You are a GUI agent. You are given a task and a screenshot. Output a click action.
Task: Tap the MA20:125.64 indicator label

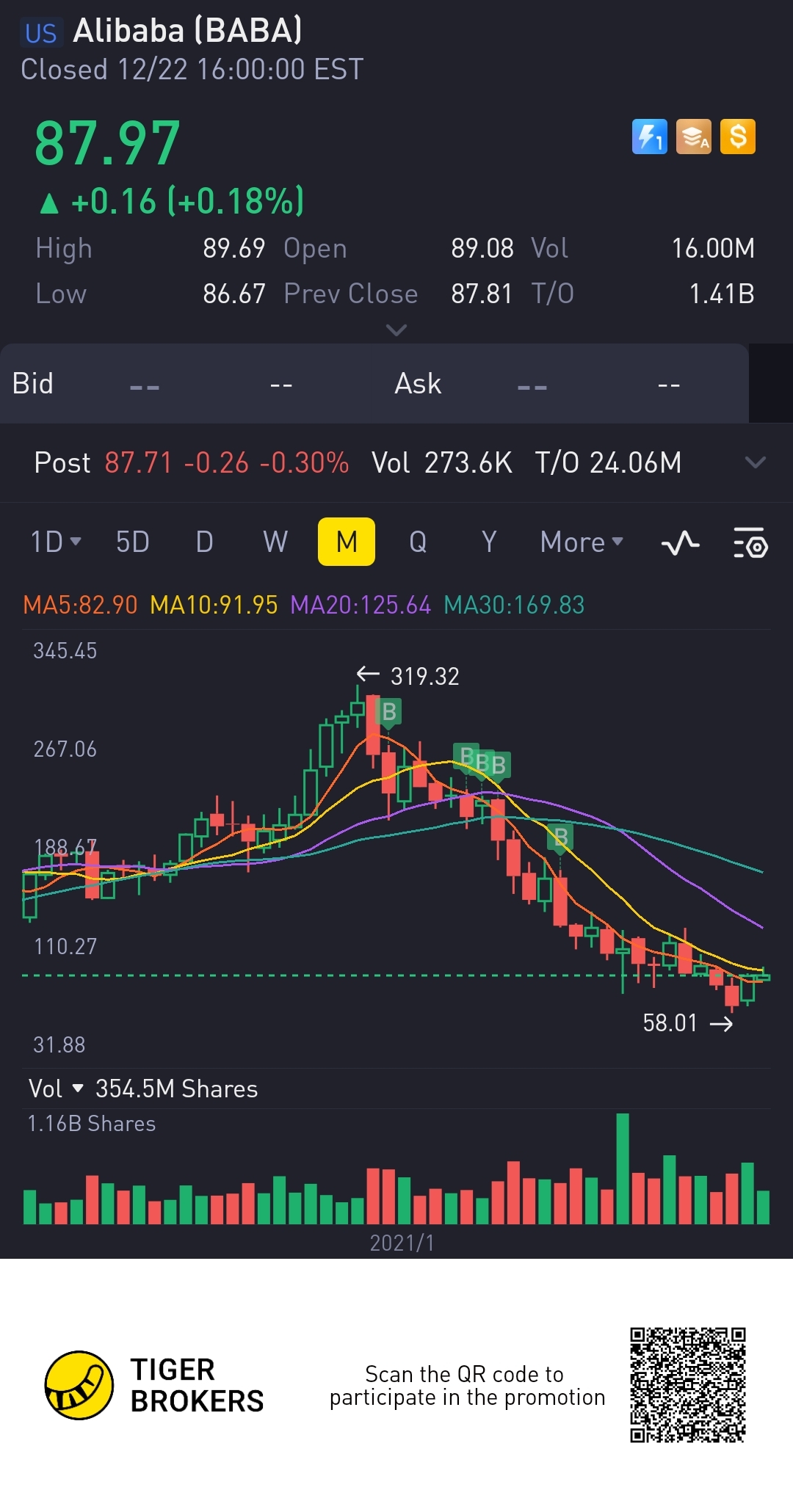point(361,605)
